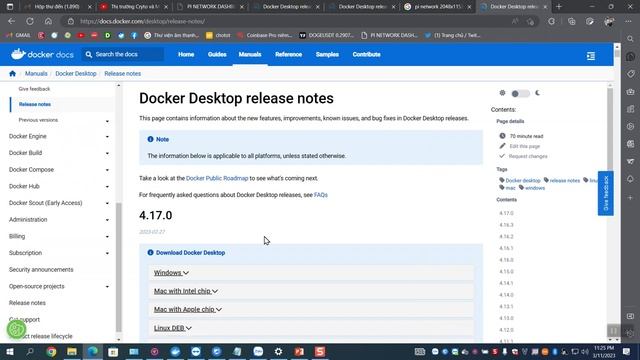Click the left sidebar scrollbar thumb

tap(119, 267)
